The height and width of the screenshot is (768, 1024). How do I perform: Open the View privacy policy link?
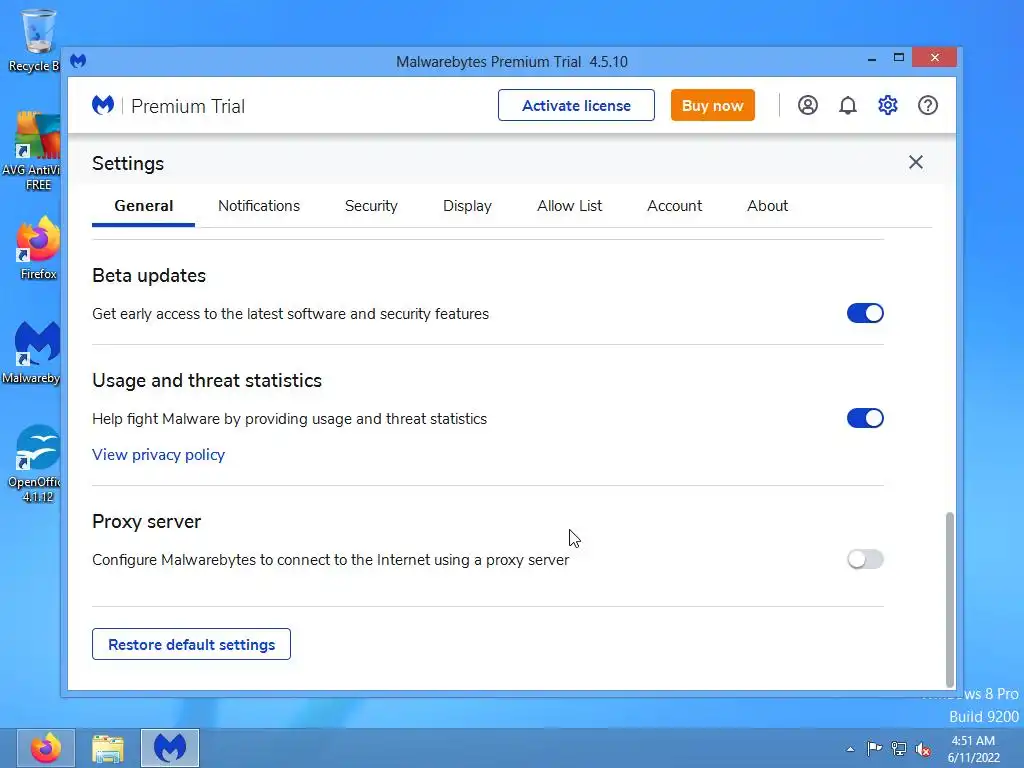tap(158, 455)
